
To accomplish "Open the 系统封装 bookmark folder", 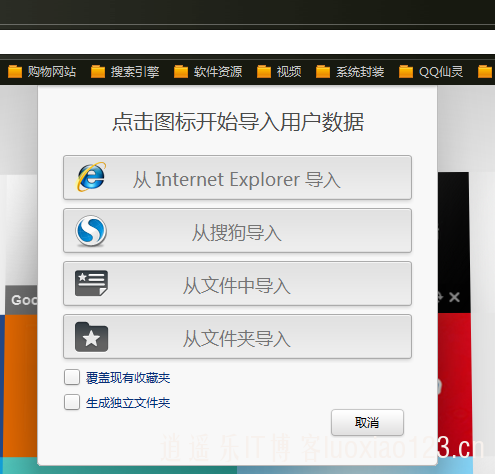I will coord(350,71).
